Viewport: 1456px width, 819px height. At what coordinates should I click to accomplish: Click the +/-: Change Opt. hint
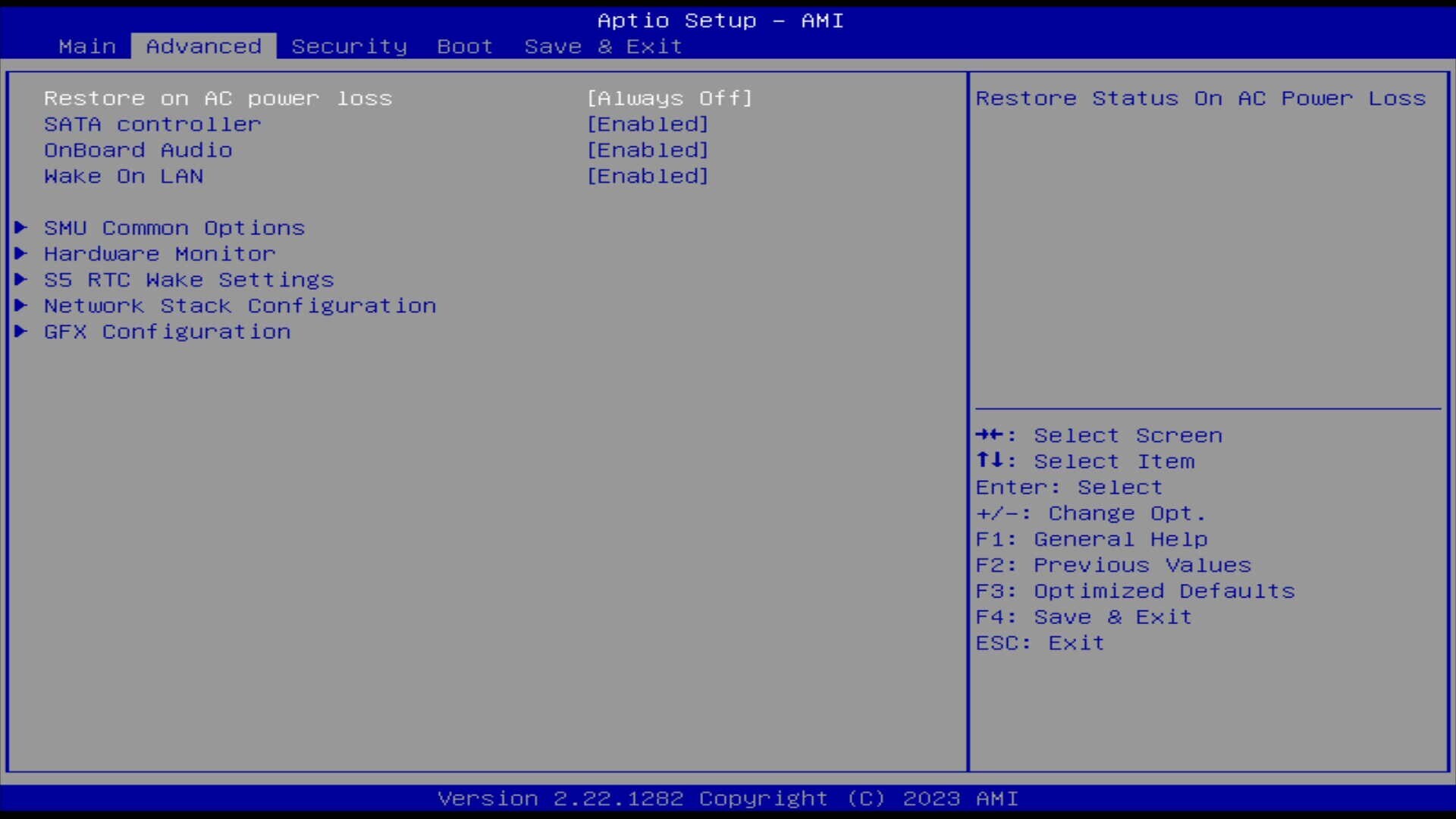(x=1091, y=513)
